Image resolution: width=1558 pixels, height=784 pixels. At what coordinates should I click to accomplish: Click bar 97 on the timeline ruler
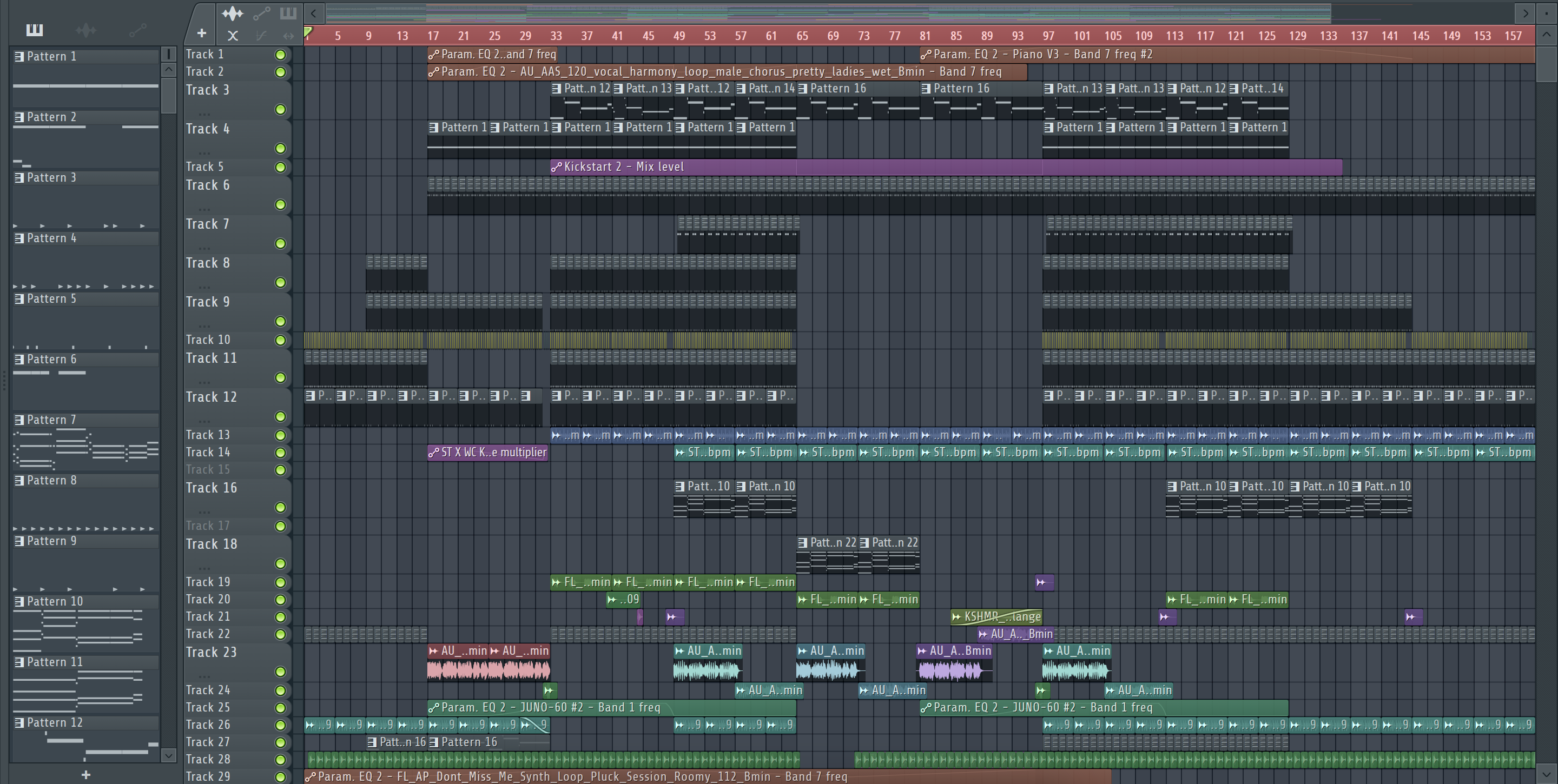pos(1048,36)
